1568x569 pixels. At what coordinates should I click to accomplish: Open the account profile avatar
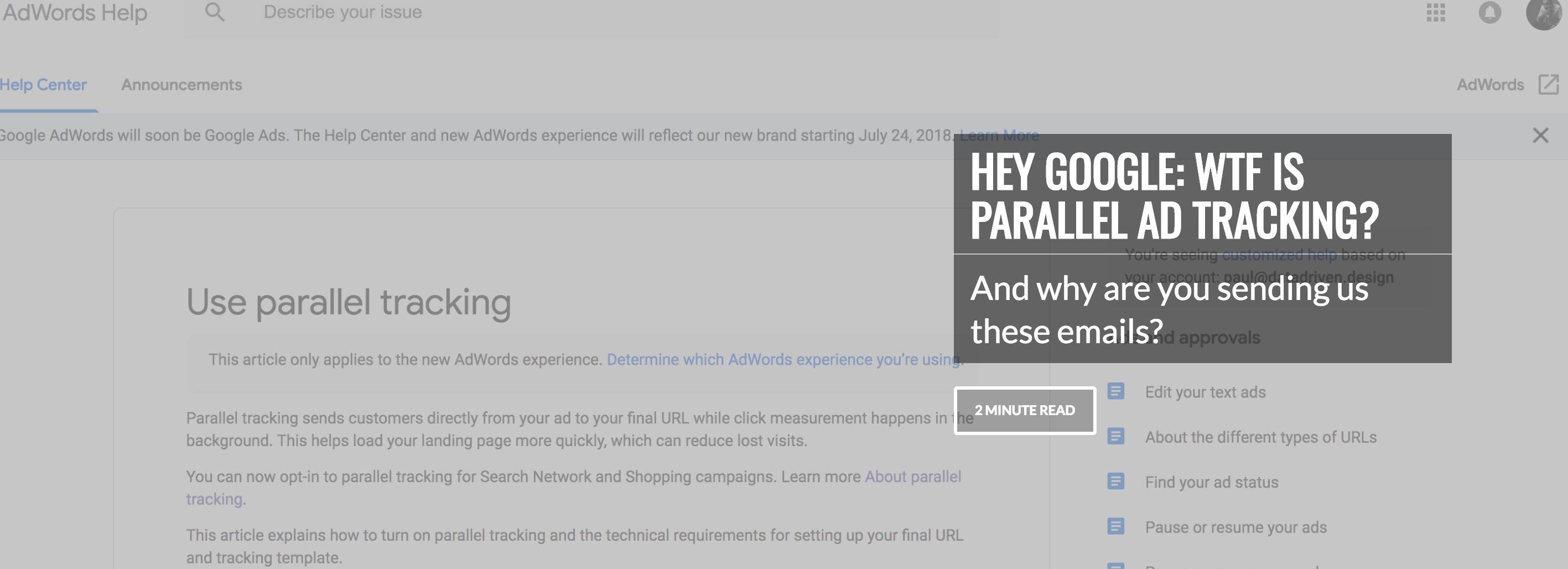1545,13
